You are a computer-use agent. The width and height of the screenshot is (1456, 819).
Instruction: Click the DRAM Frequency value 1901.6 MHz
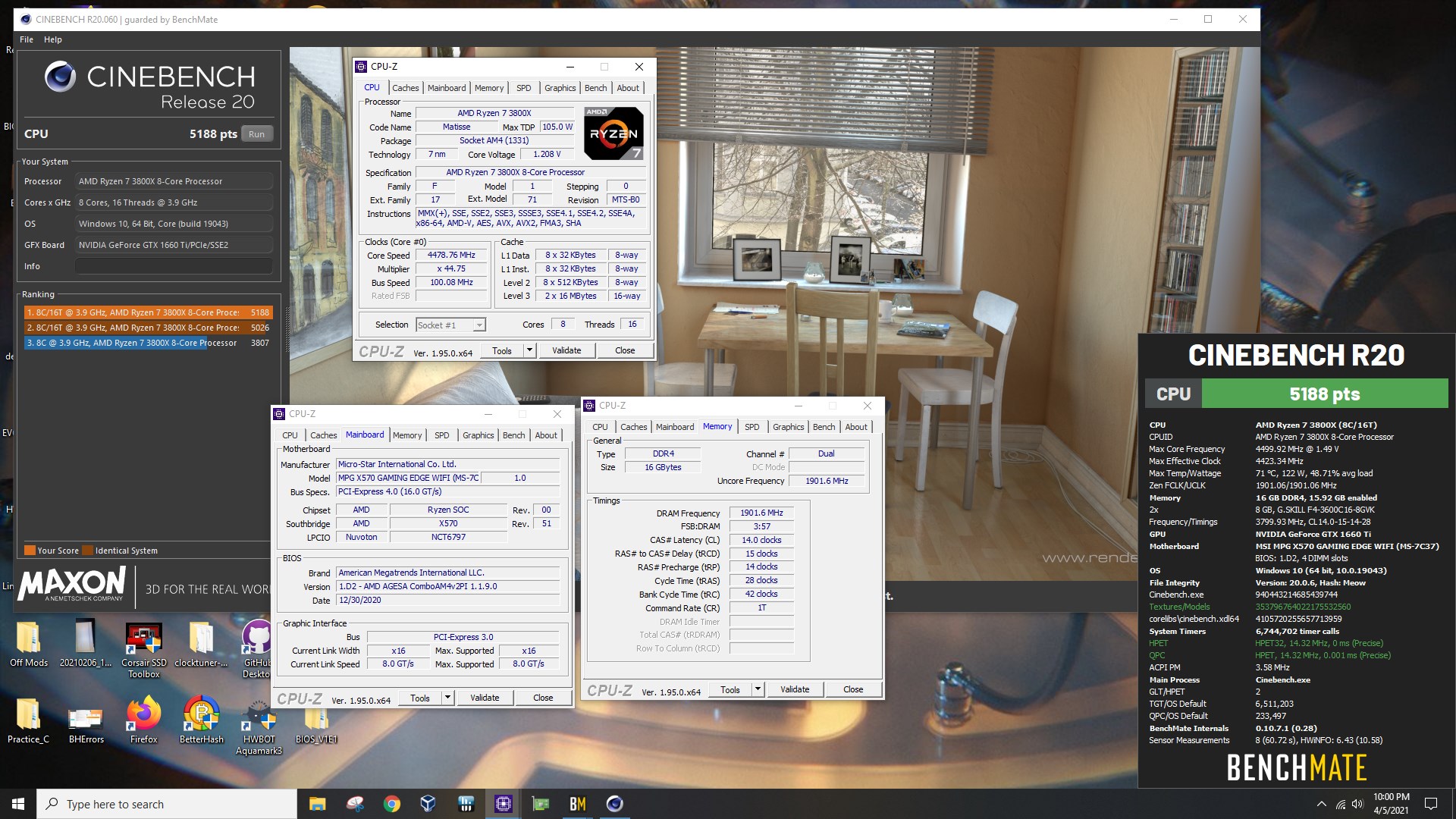pyautogui.click(x=761, y=513)
